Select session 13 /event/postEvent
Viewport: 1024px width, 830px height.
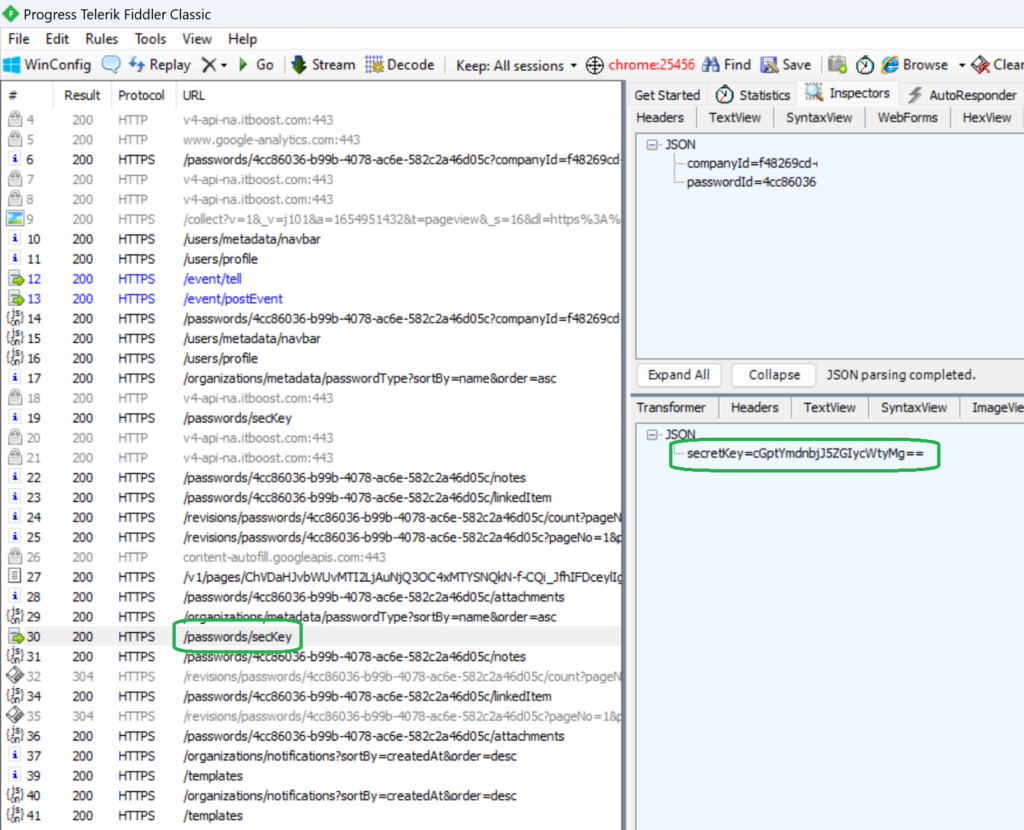pyautogui.click(x=312, y=298)
